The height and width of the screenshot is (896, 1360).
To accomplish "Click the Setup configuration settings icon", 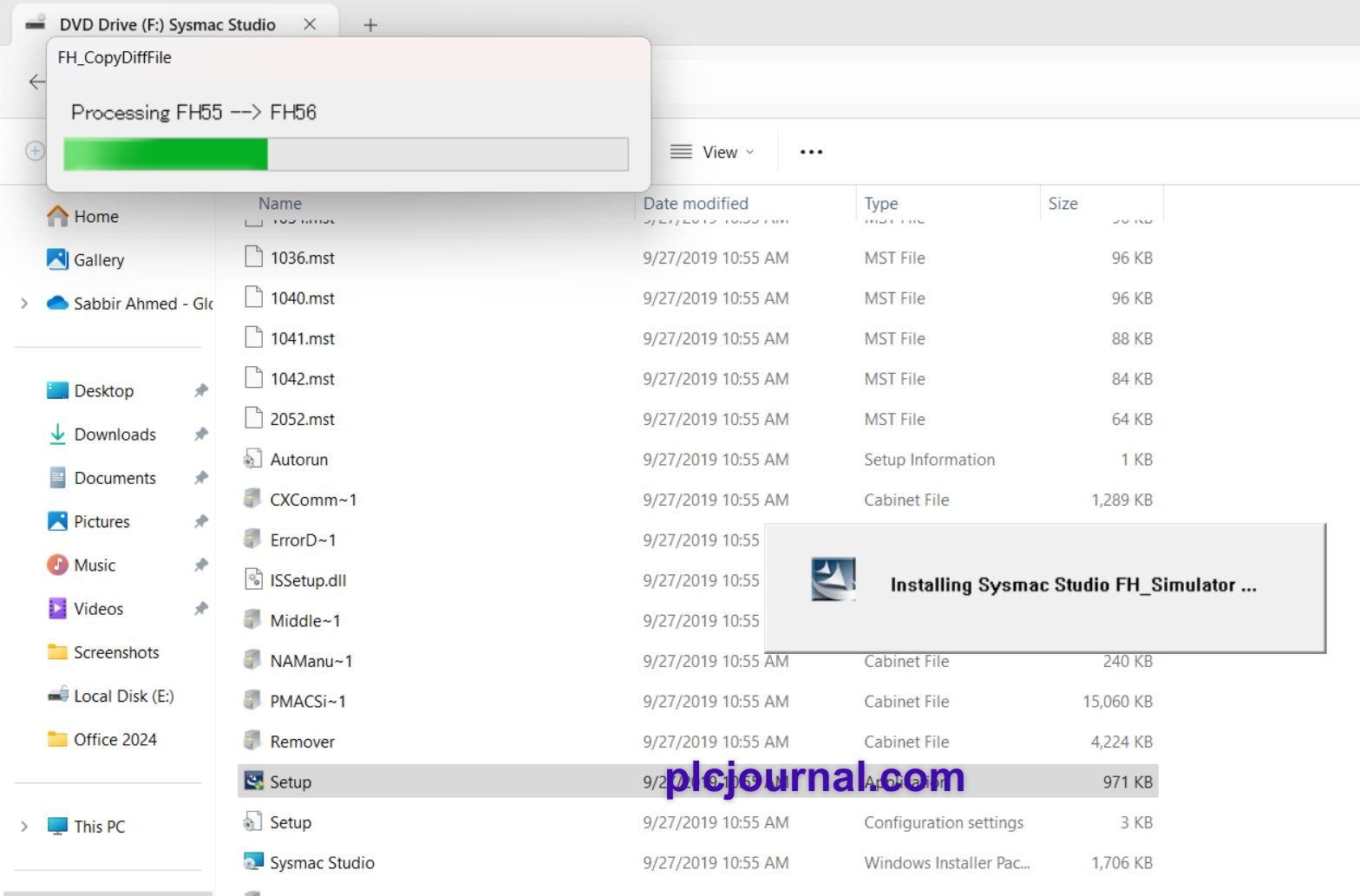I will 253,822.
